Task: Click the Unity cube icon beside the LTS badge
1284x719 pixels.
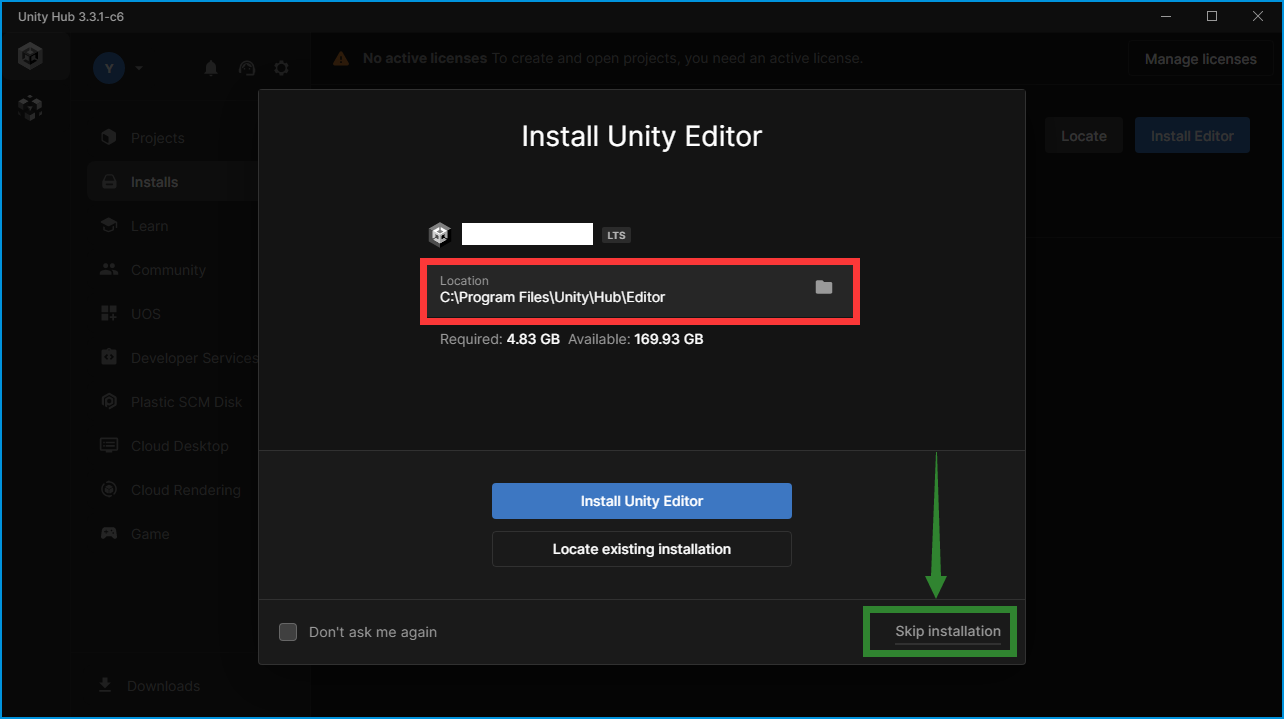Action: [x=439, y=235]
